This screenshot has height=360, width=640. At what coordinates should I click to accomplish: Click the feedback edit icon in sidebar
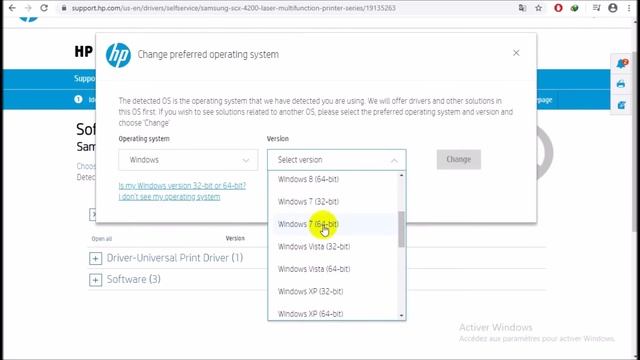[621, 105]
